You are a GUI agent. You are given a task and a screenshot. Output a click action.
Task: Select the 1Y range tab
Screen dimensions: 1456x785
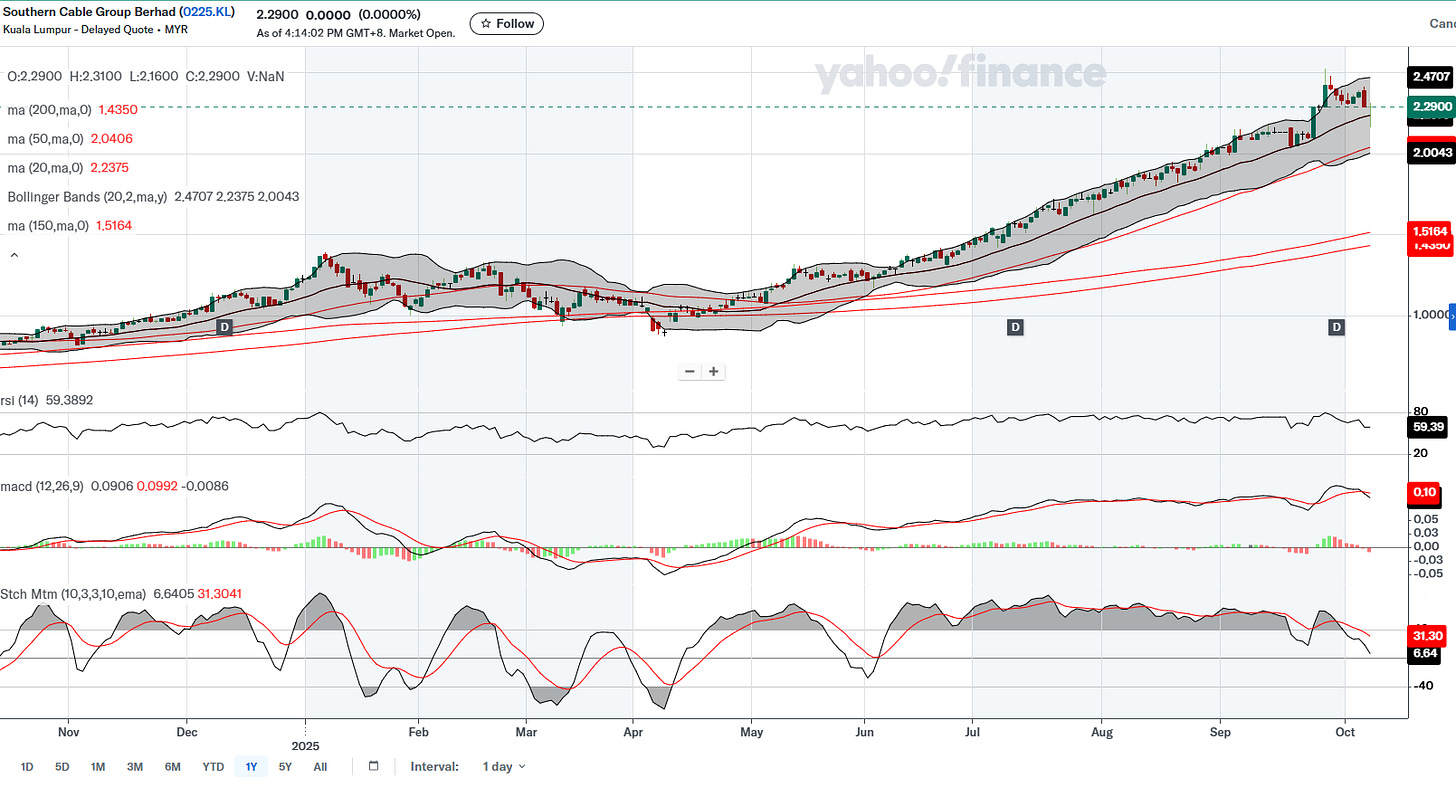[x=251, y=766]
